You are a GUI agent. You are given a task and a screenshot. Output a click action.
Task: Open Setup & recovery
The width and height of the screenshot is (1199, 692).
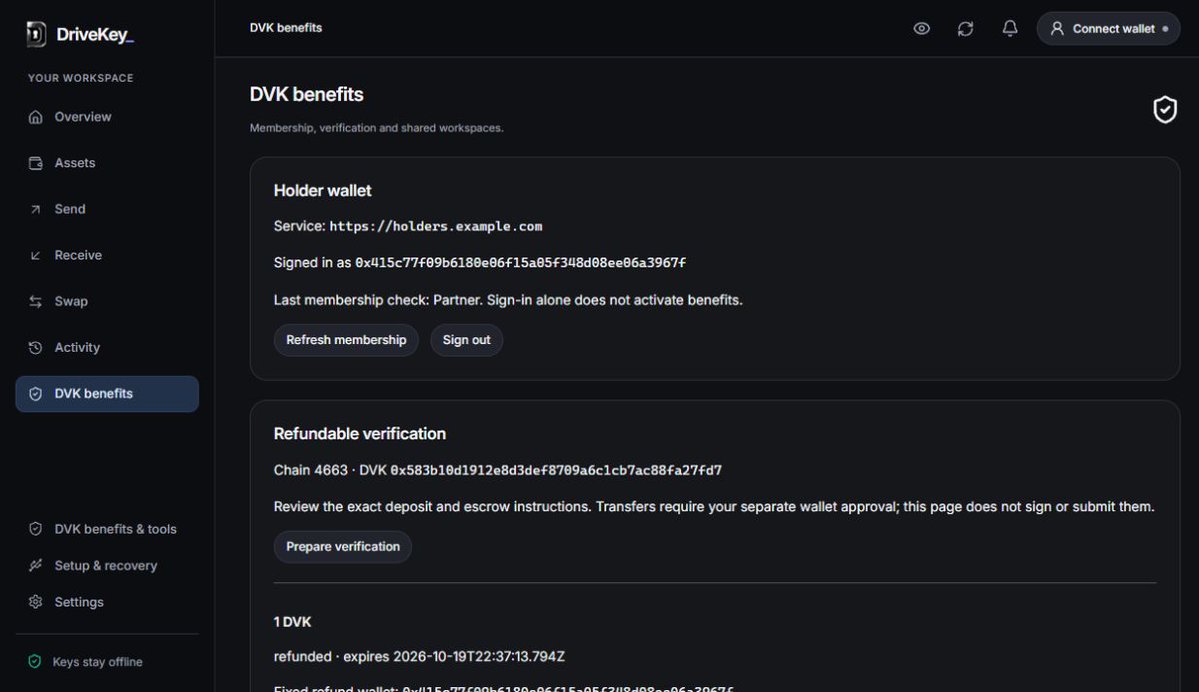[107, 566]
